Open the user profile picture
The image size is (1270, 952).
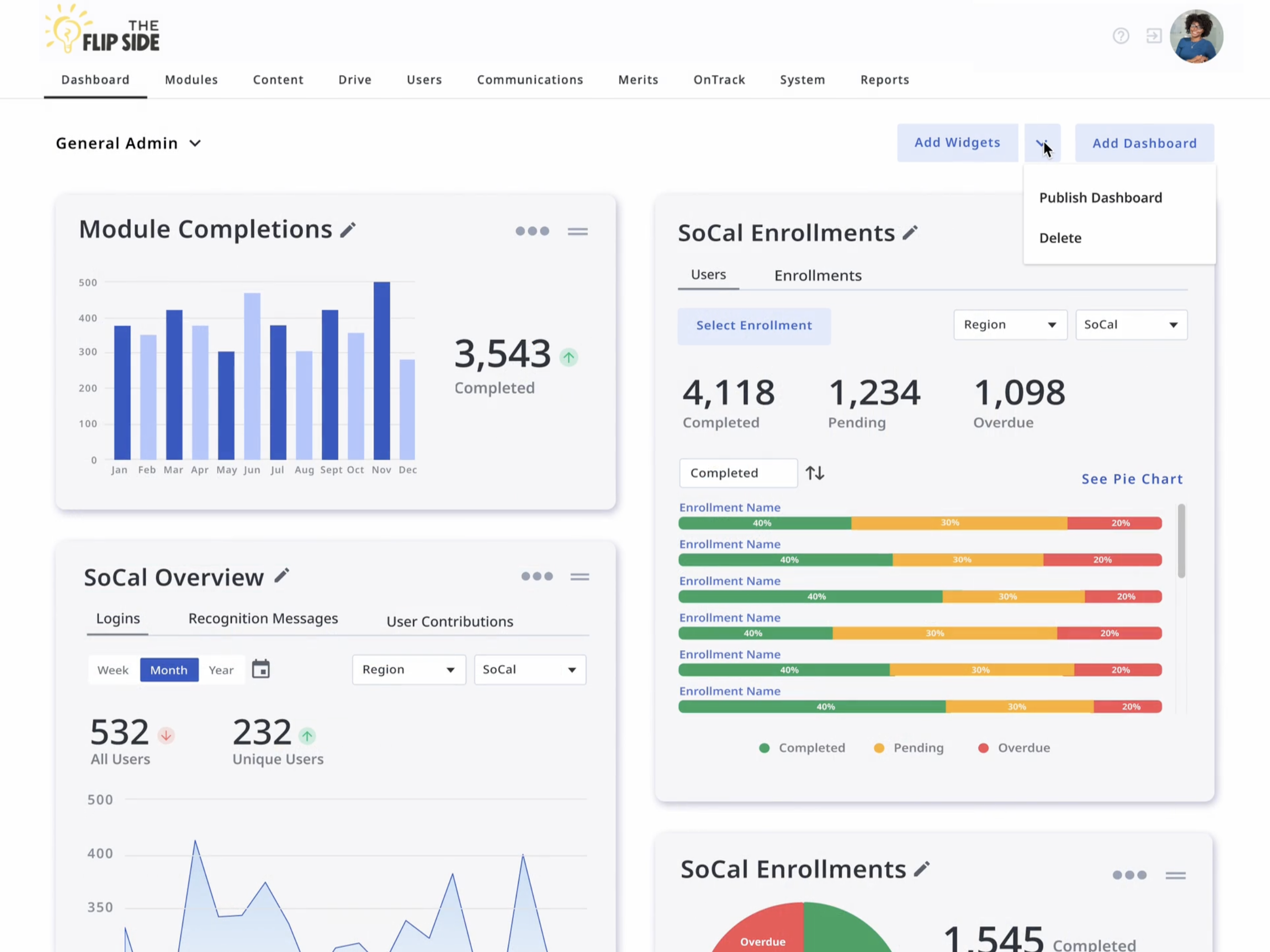coord(1196,36)
